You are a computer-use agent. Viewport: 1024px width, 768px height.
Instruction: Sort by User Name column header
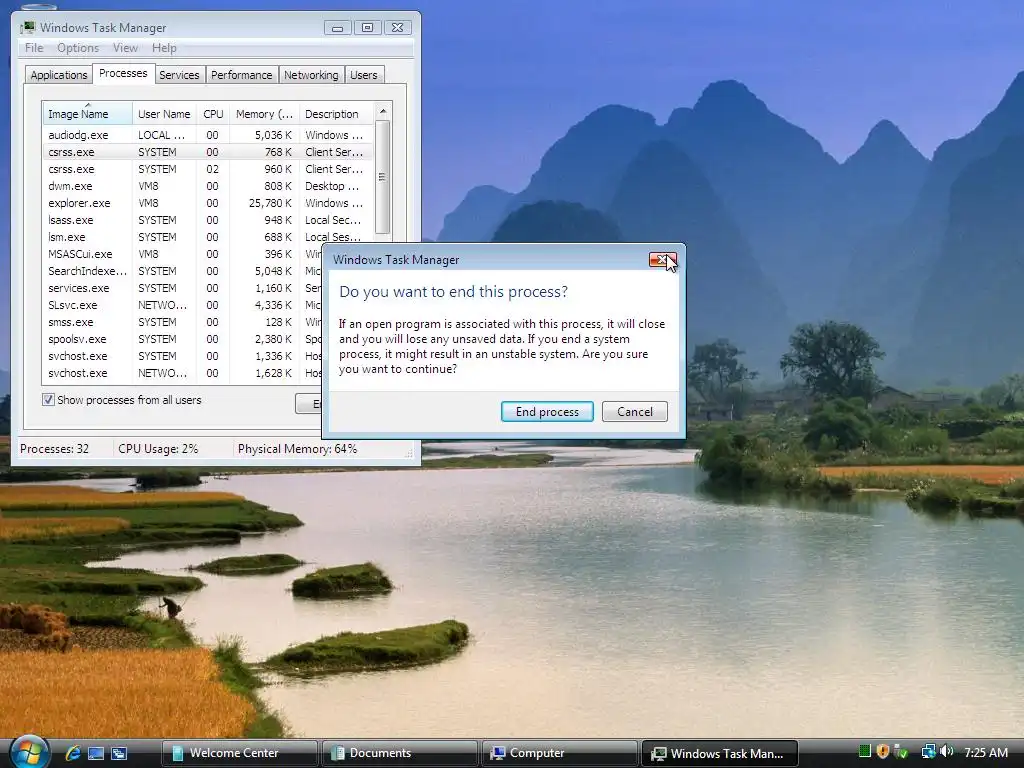[x=164, y=114]
